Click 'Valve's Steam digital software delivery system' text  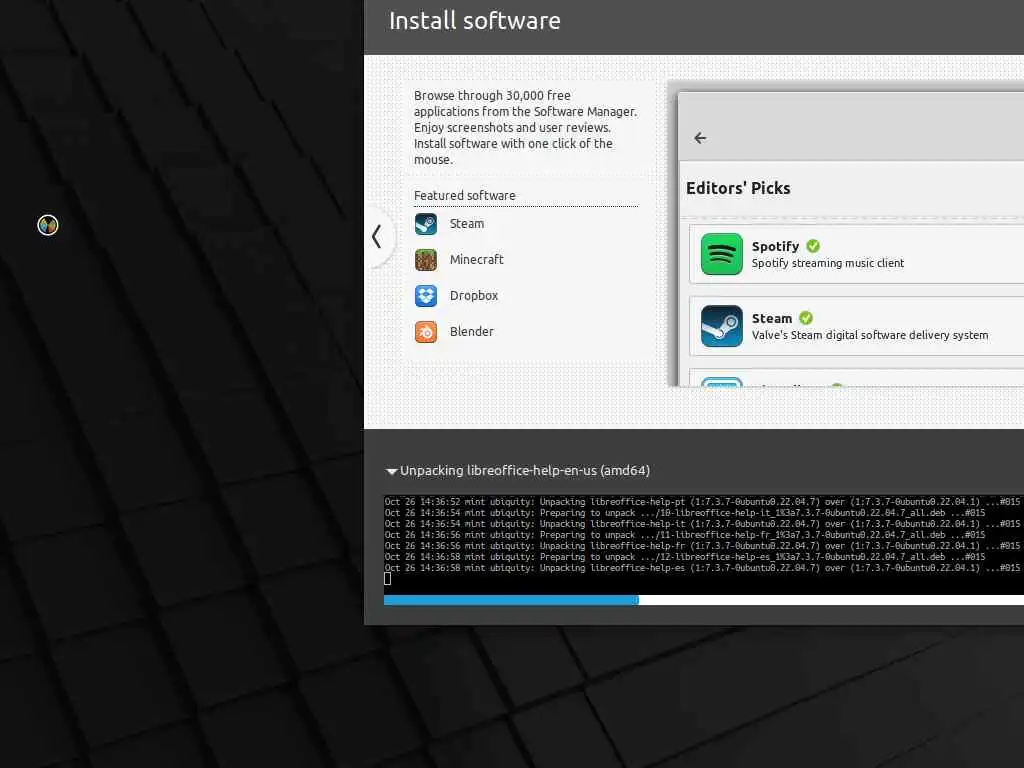(x=869, y=335)
